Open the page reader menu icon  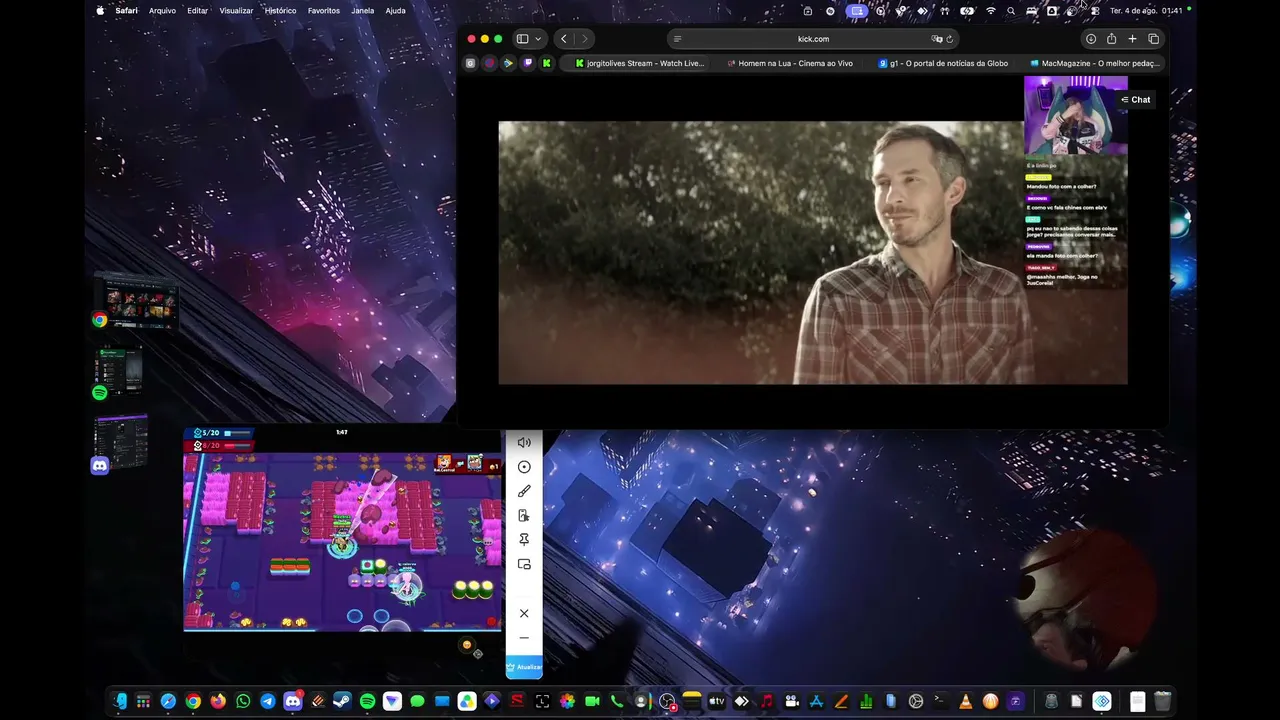click(x=677, y=39)
